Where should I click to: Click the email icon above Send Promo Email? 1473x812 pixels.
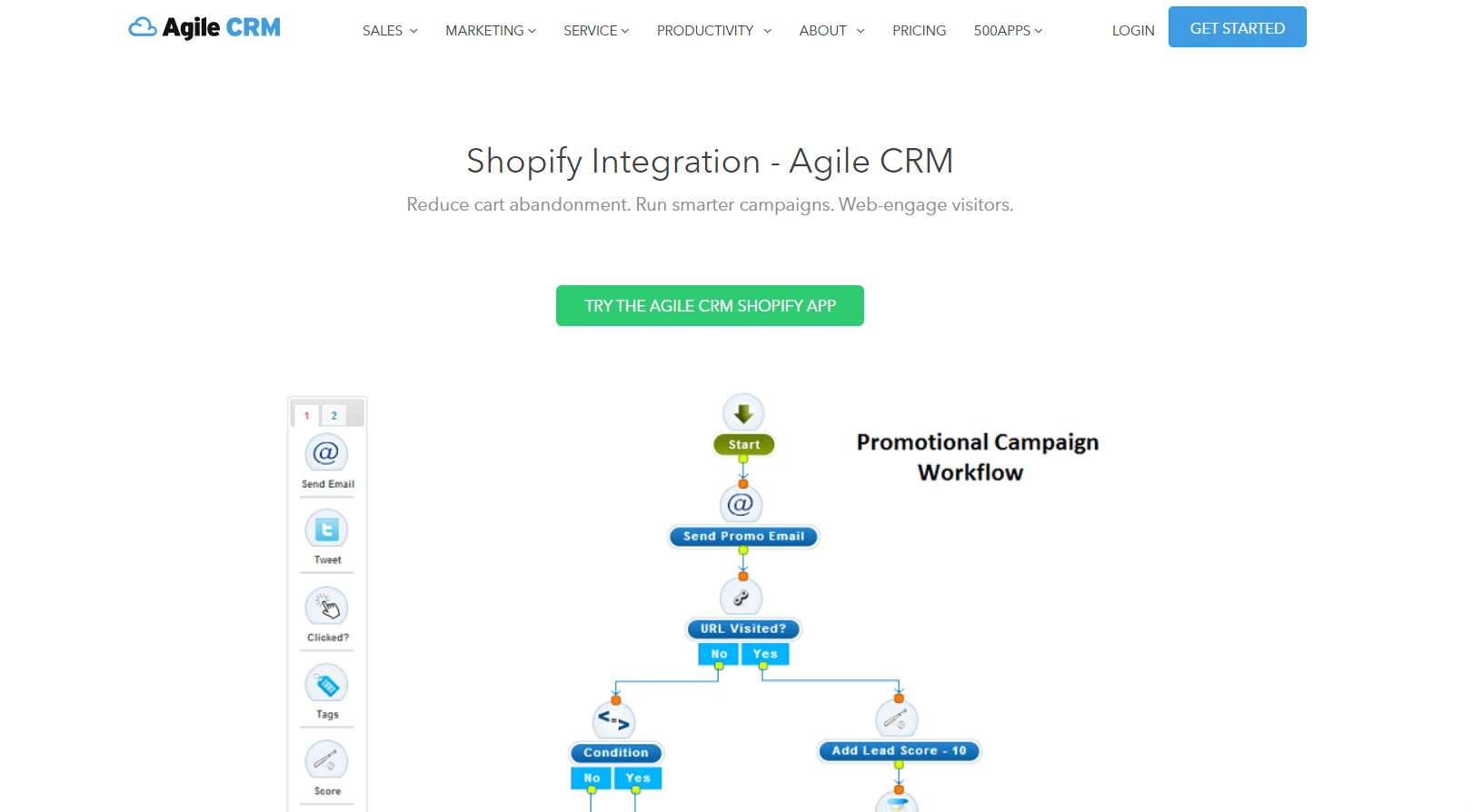click(741, 504)
